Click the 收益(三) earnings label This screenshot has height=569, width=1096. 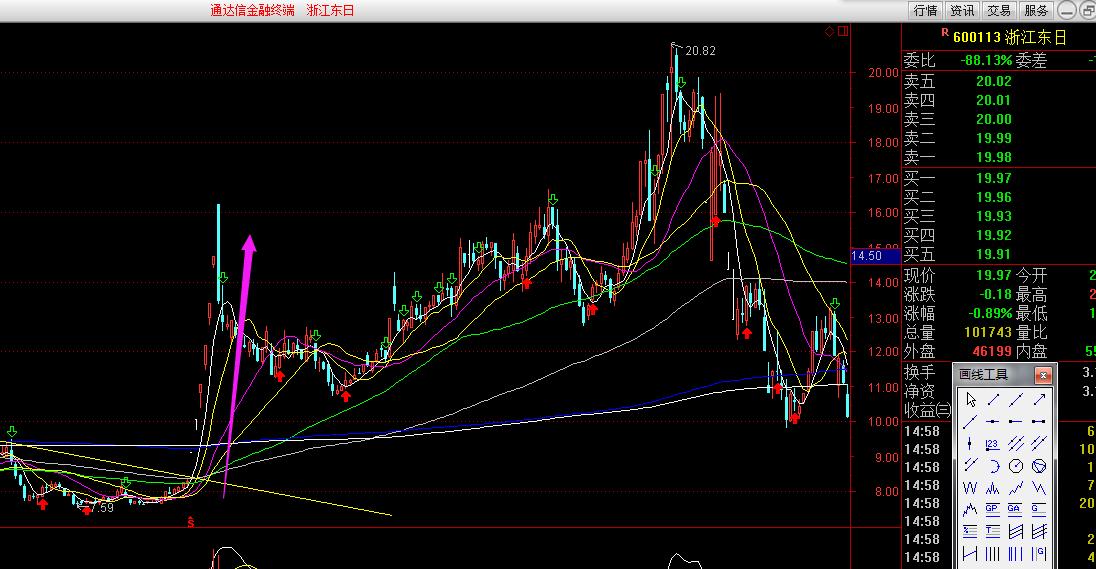[x=928, y=410]
